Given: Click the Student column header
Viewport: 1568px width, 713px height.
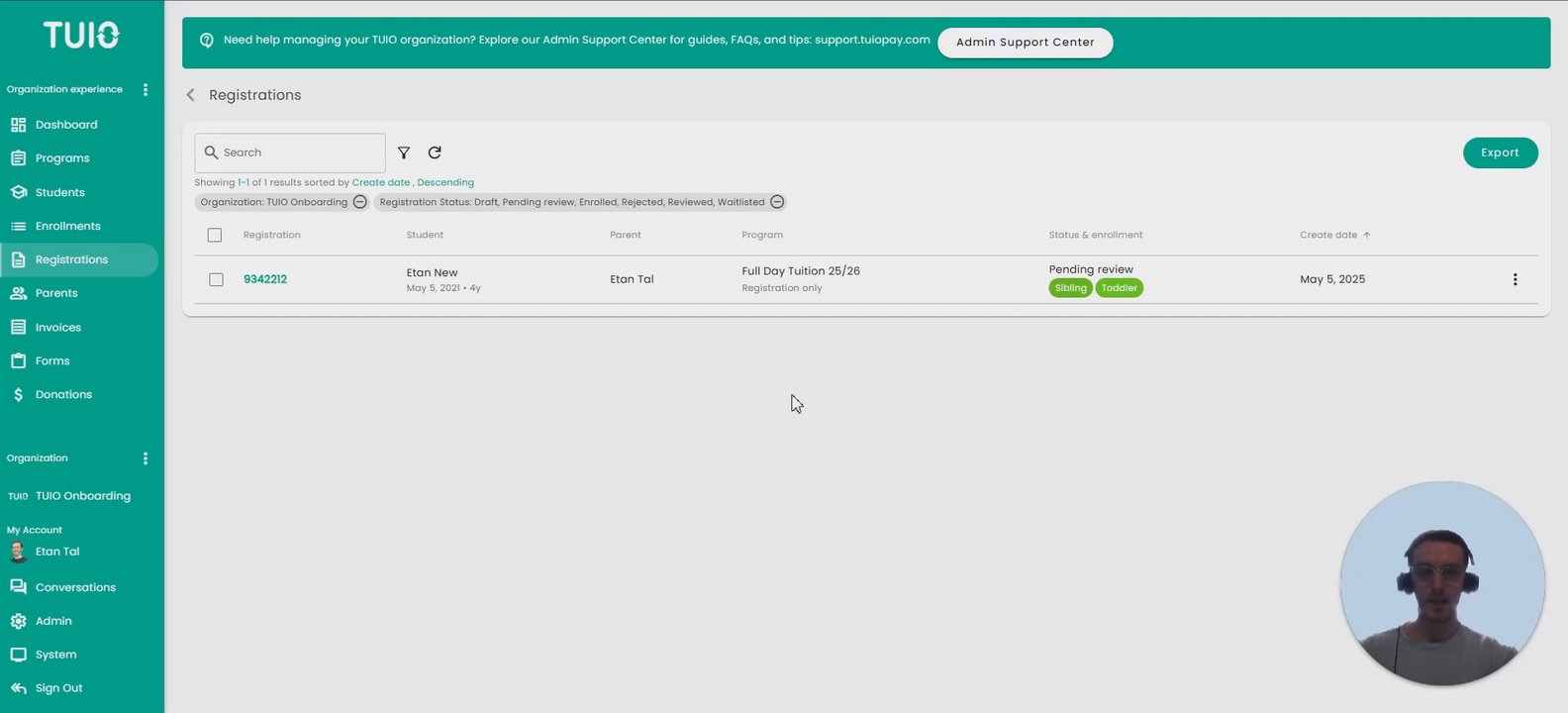Looking at the screenshot, I should click(425, 235).
